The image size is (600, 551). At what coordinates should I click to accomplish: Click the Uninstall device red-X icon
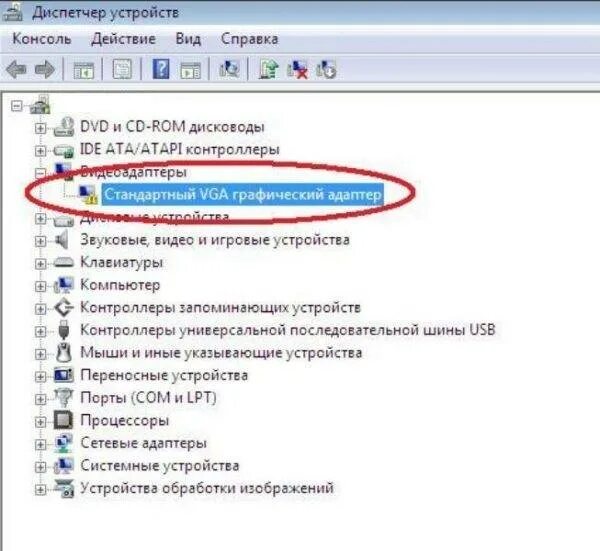click(298, 69)
